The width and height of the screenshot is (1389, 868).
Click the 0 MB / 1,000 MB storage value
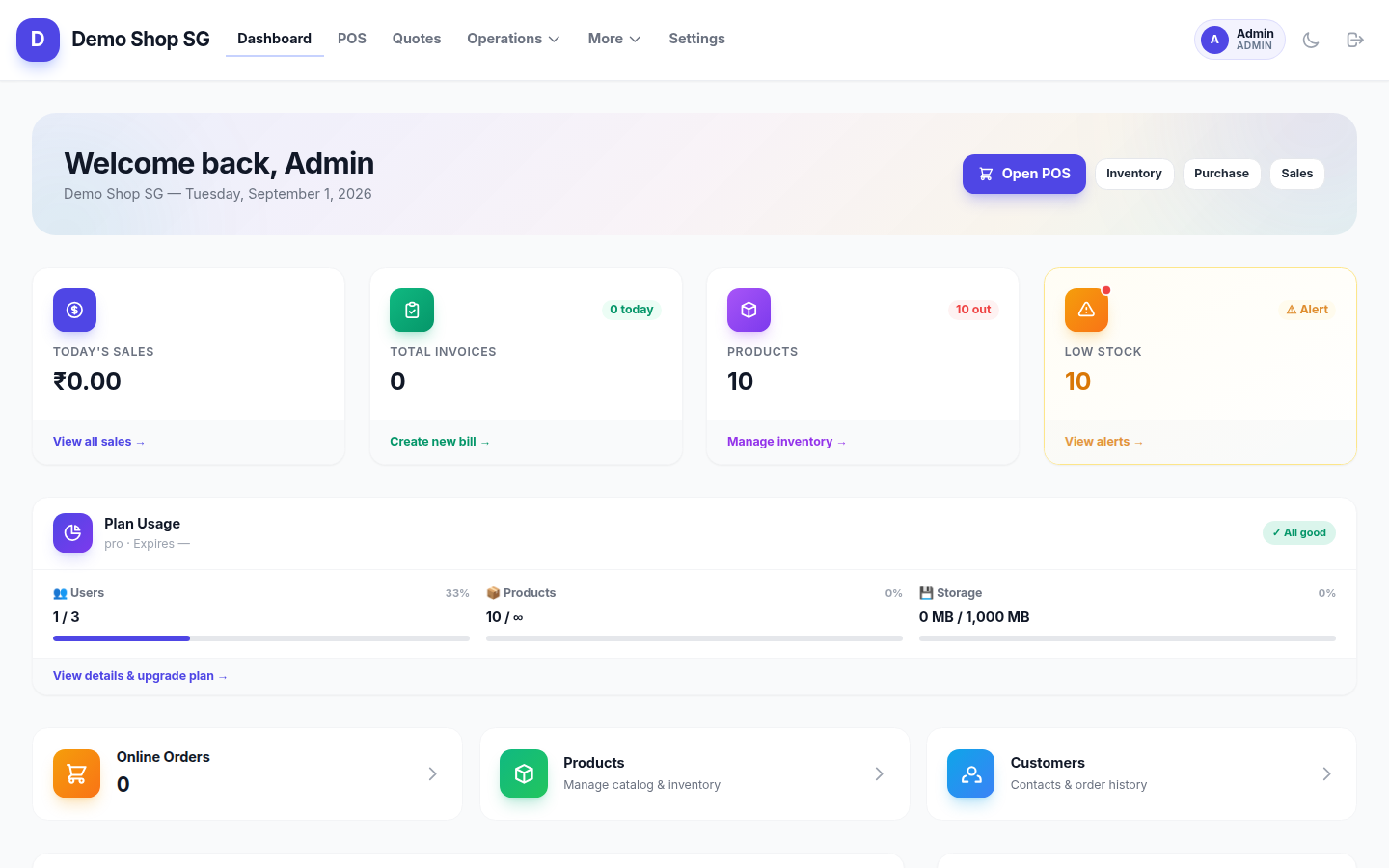tap(974, 617)
